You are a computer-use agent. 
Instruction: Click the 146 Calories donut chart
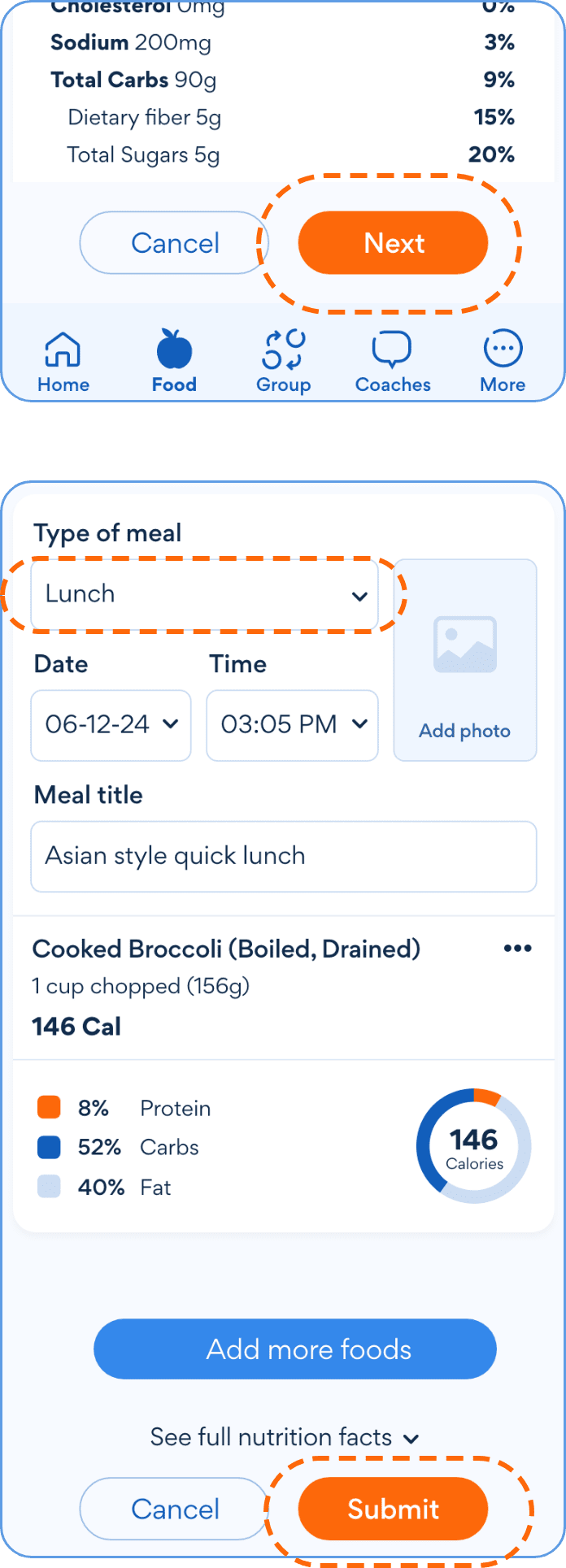[473, 1146]
